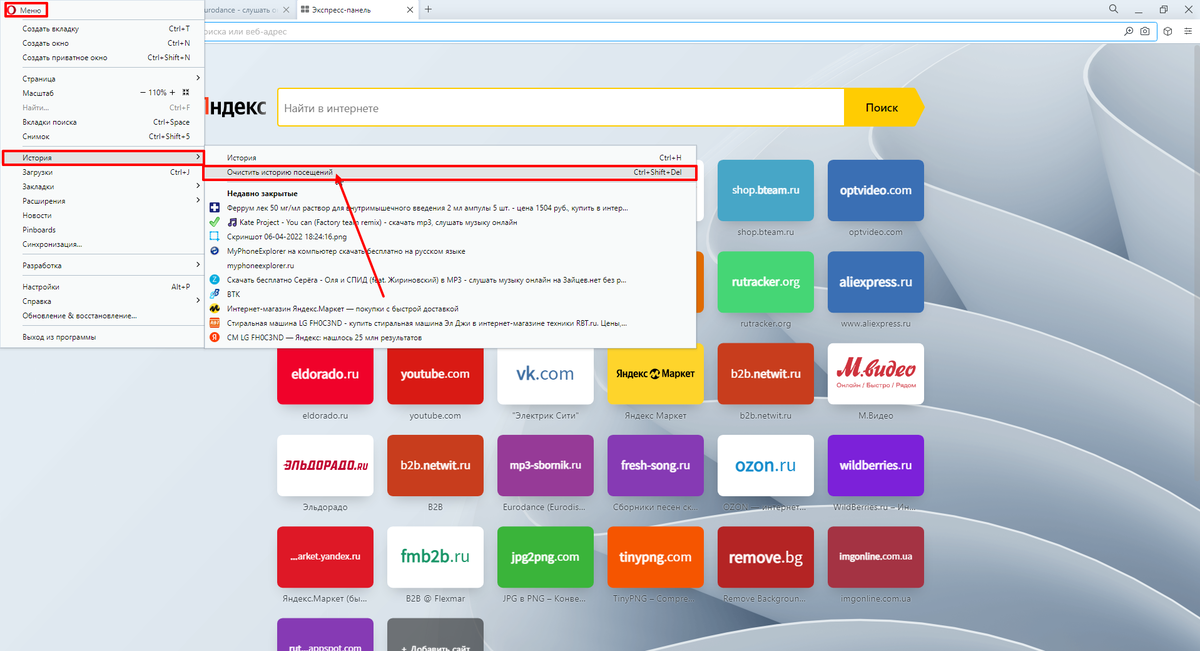The width and height of the screenshot is (1200, 651).
Task: Click the snapshot camera icon in address bar
Action: click(1145, 32)
